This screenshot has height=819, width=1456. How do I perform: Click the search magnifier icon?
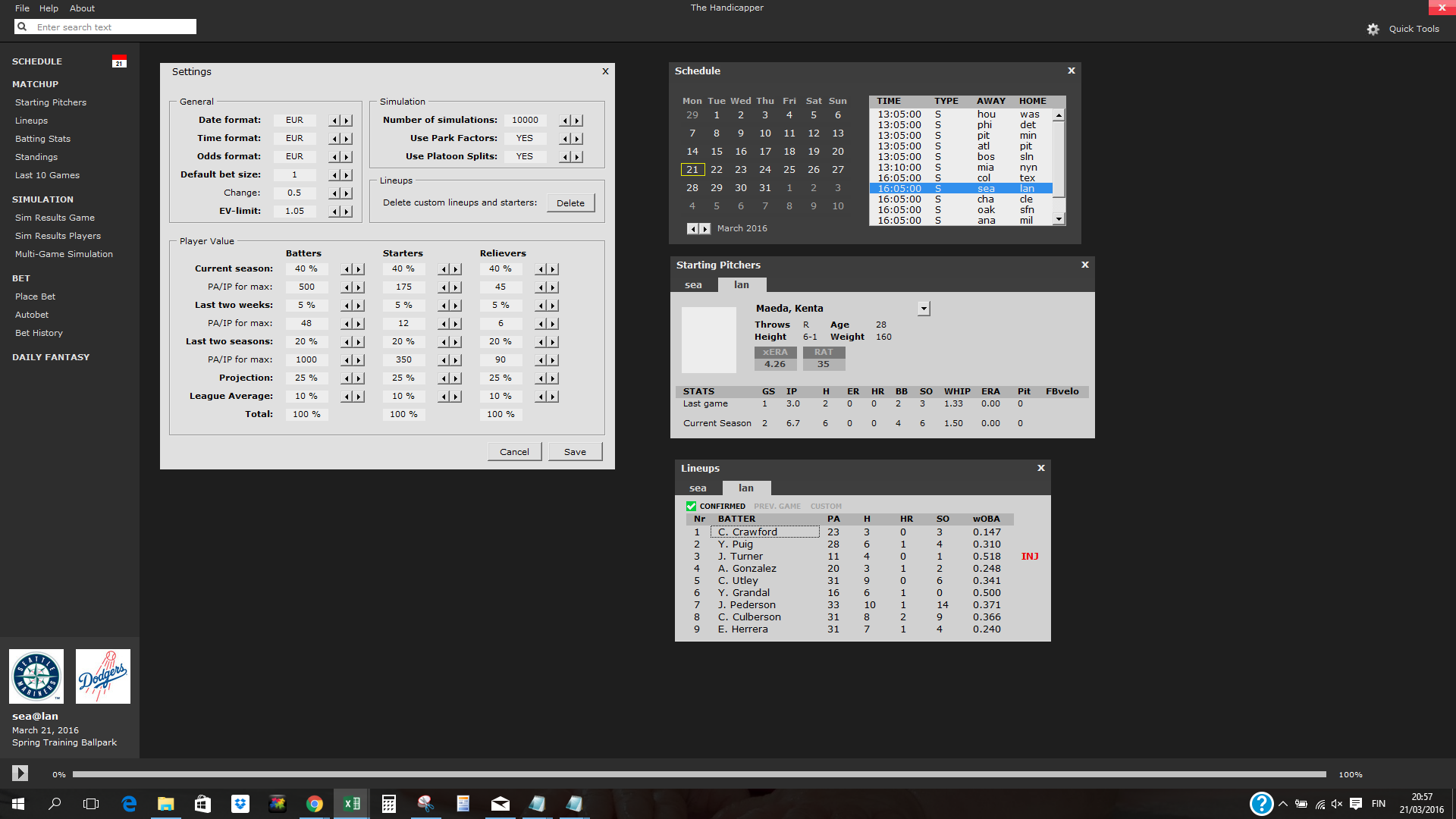click(22, 27)
